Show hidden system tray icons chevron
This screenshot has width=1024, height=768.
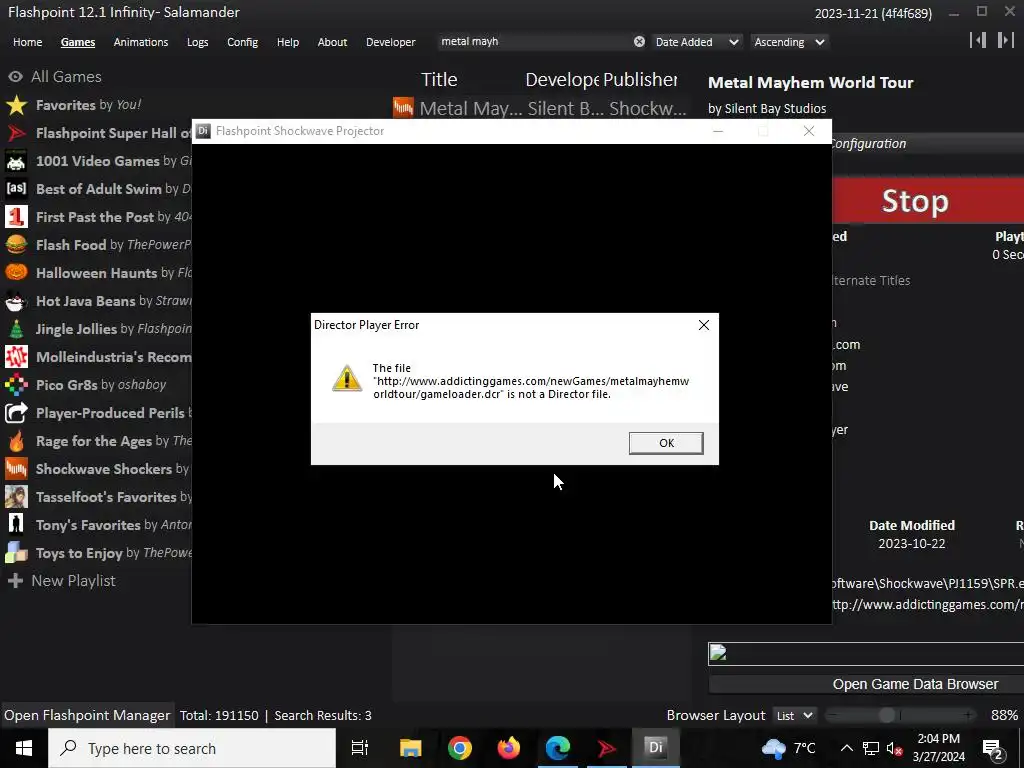click(846, 748)
